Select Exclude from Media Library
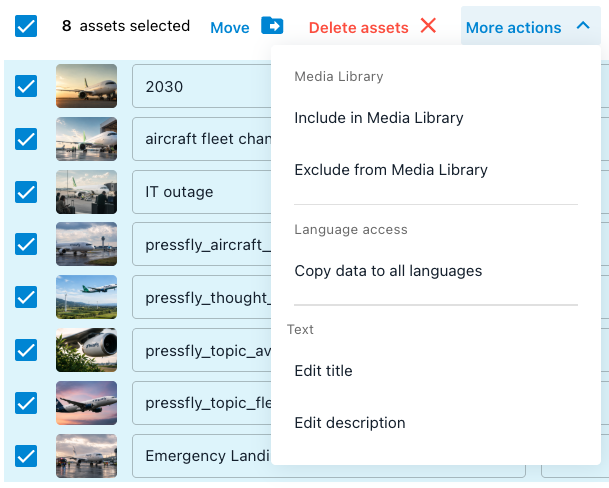The image size is (609, 488). click(x=391, y=170)
